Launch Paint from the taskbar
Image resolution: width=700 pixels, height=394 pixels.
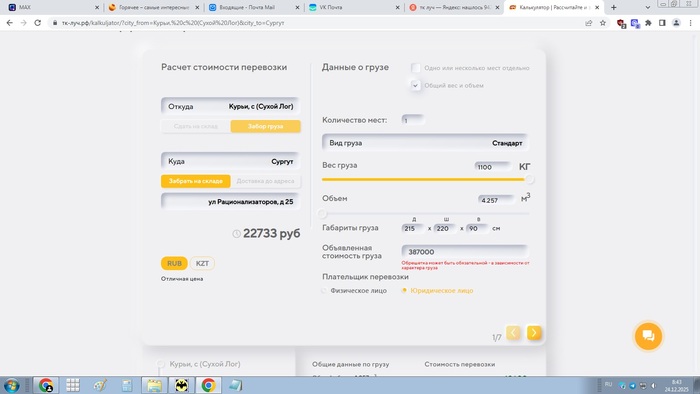[x=100, y=385]
